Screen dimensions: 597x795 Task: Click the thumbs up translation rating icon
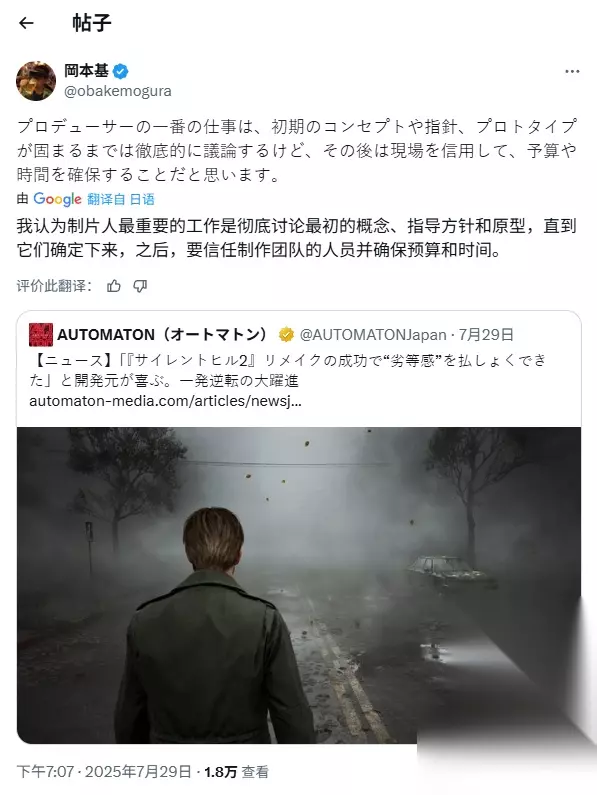pos(114,286)
